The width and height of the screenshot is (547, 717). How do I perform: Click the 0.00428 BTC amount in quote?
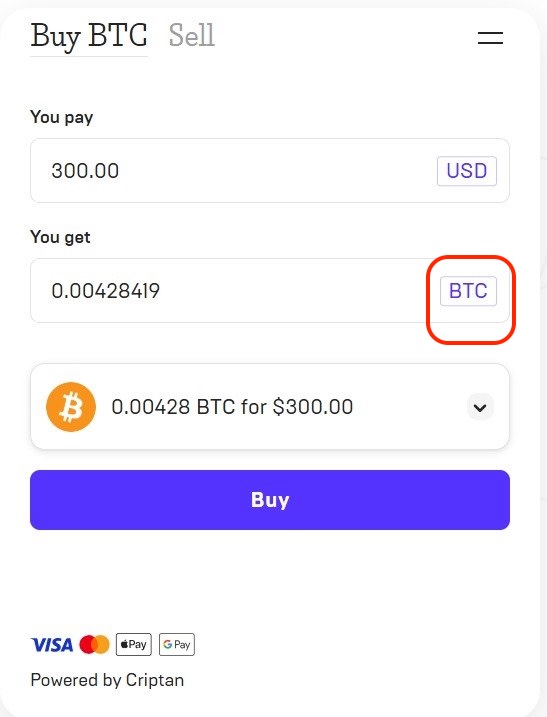173,407
